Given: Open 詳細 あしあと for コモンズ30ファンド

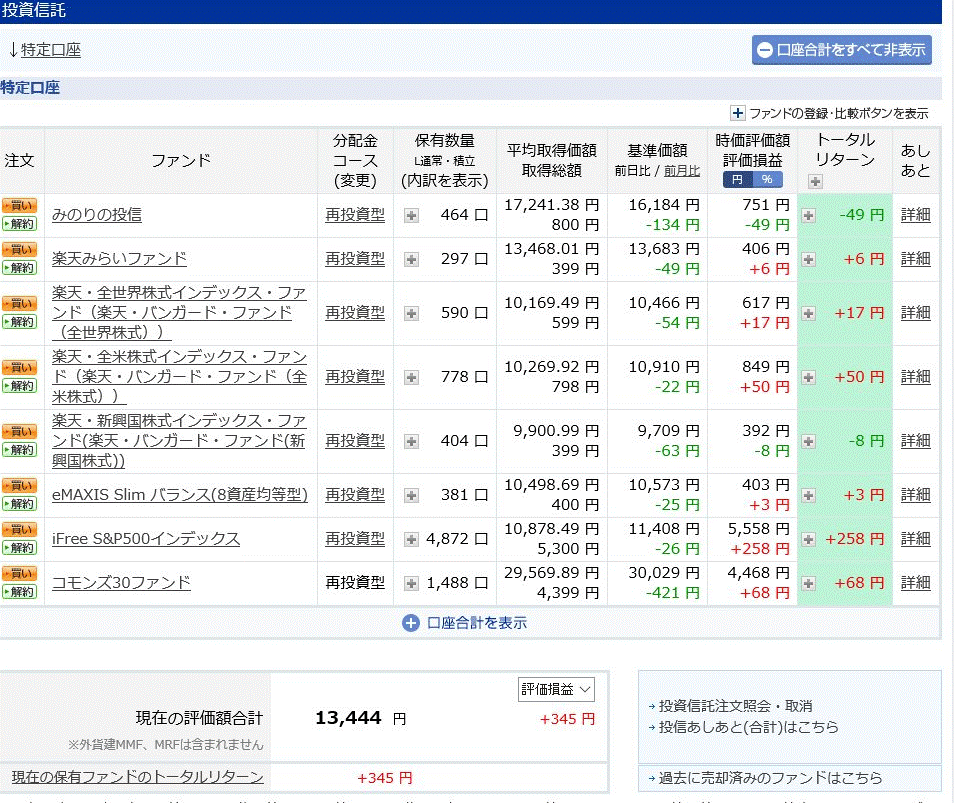Looking at the screenshot, I should point(916,583).
